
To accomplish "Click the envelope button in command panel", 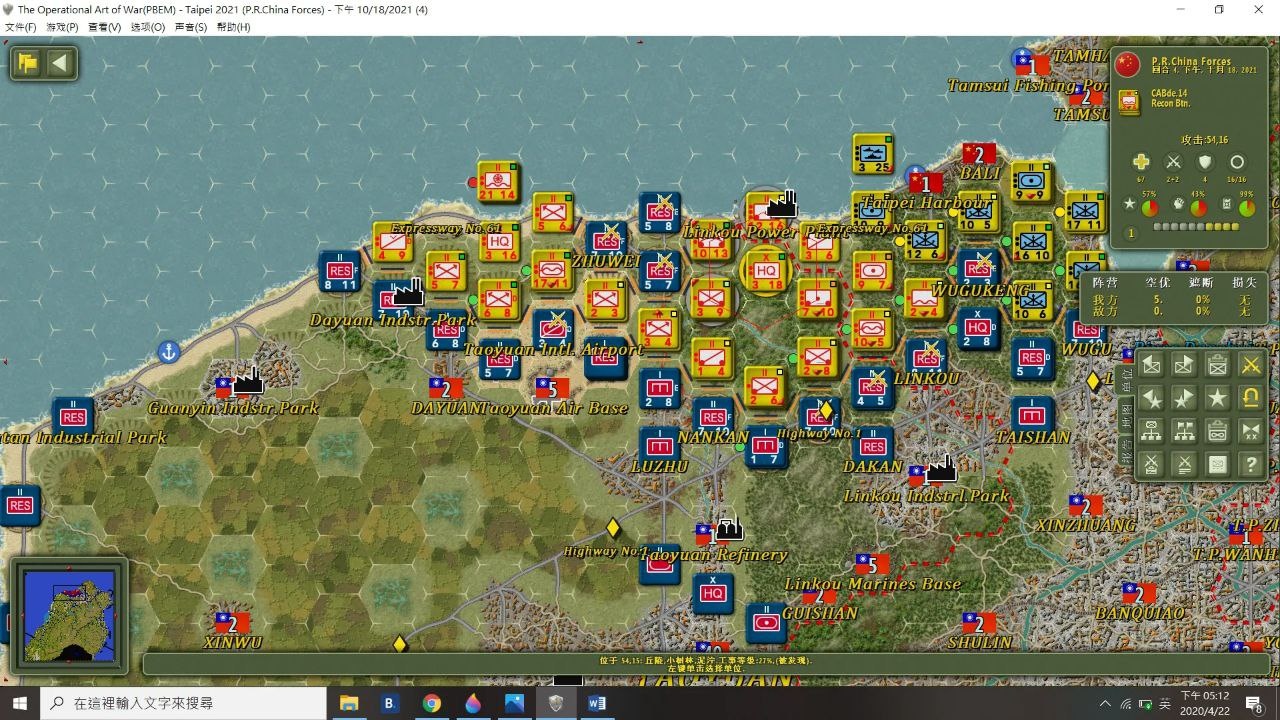I will [1217, 464].
